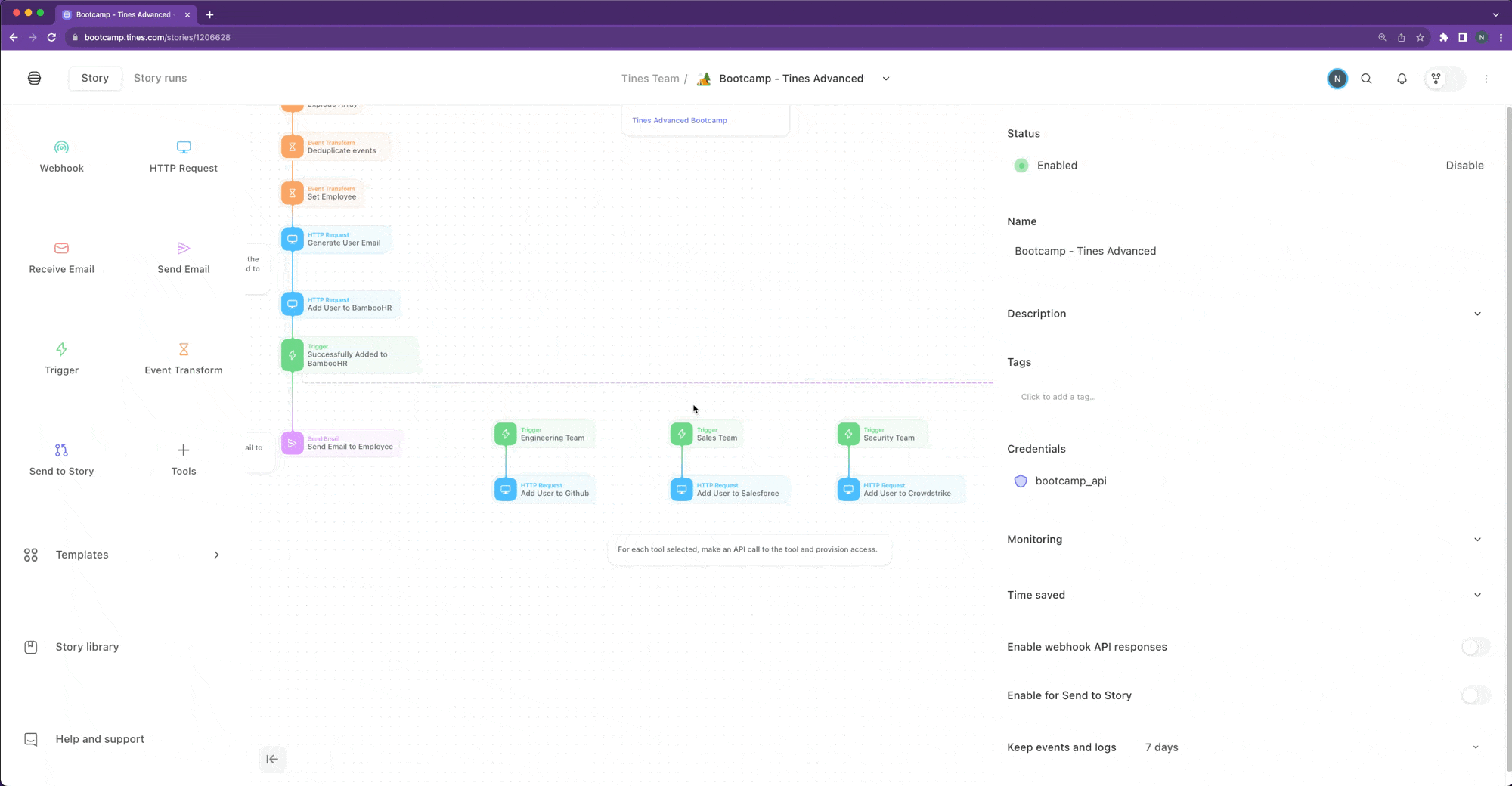1512x786 pixels.
Task: Select the Event Transform hourglass icon
Action: 184,349
